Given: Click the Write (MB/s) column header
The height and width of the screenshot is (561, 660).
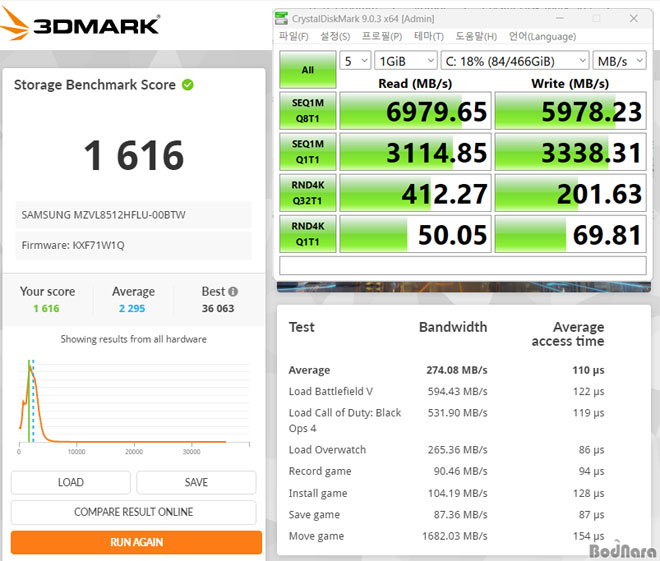Looking at the screenshot, I should (x=570, y=83).
